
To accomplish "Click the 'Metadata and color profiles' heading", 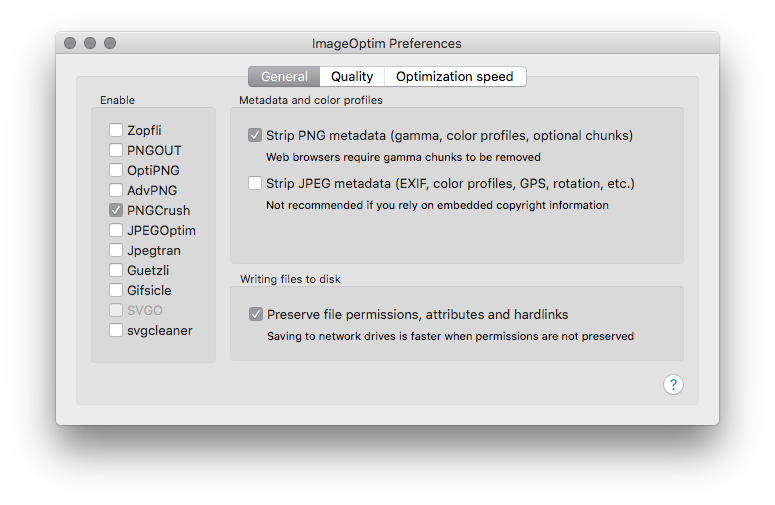I will 311,100.
